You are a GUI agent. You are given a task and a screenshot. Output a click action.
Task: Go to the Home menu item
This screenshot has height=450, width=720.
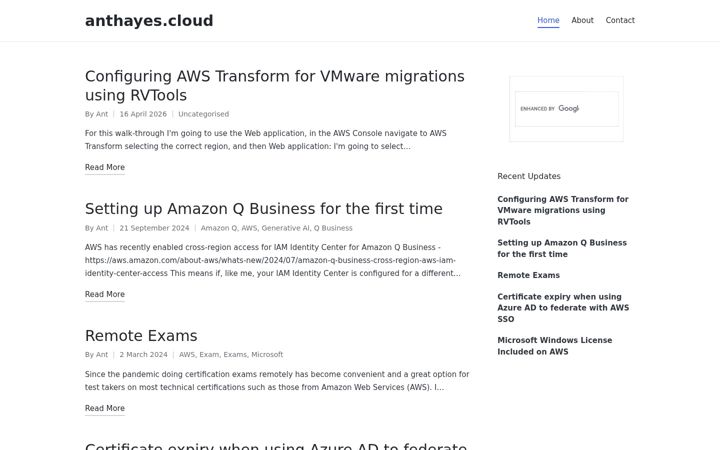(x=548, y=20)
